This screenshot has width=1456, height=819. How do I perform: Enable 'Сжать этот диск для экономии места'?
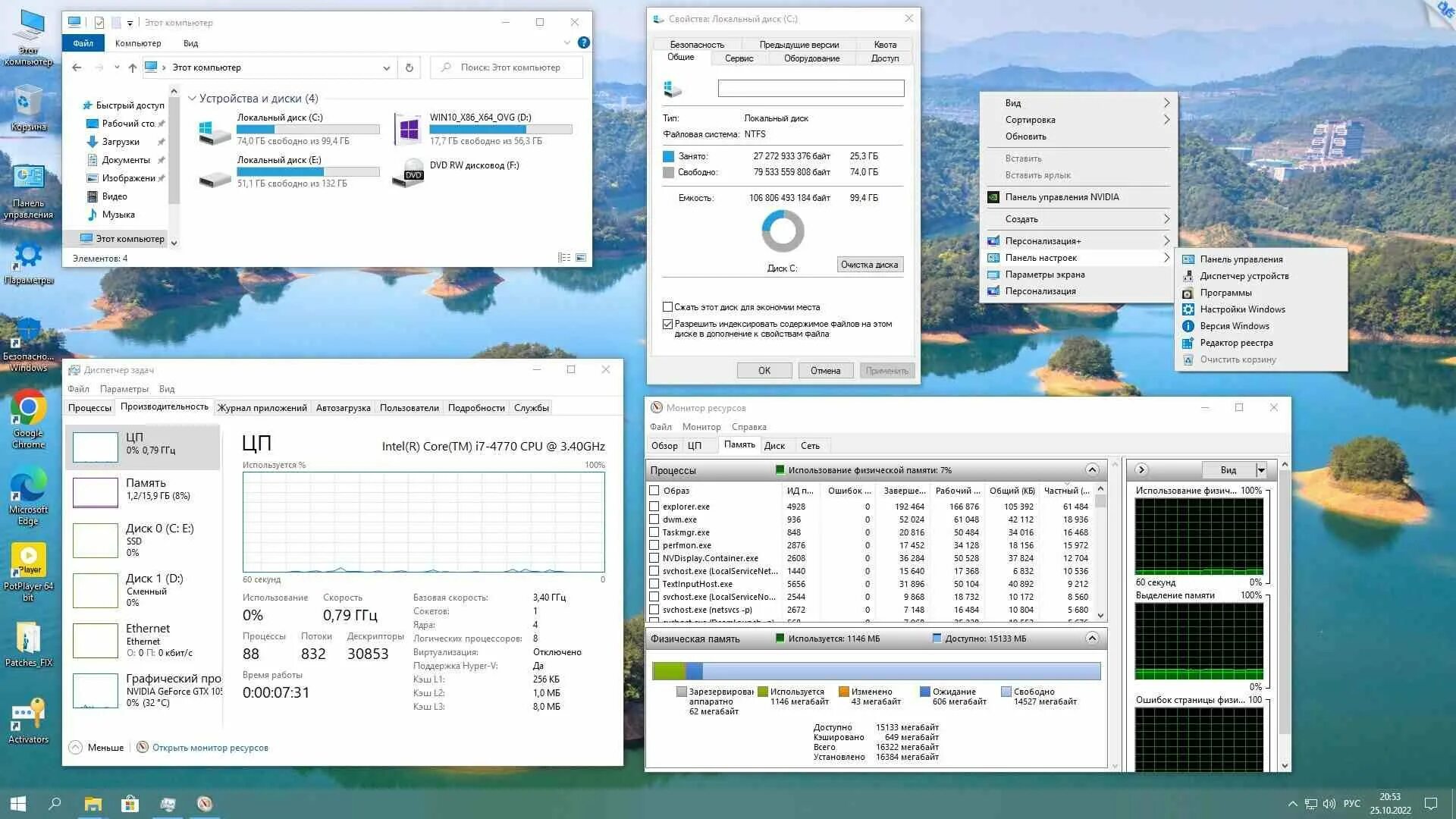[x=668, y=306]
